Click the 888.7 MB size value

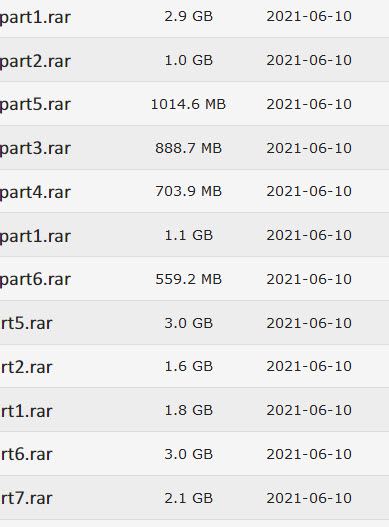(188, 148)
